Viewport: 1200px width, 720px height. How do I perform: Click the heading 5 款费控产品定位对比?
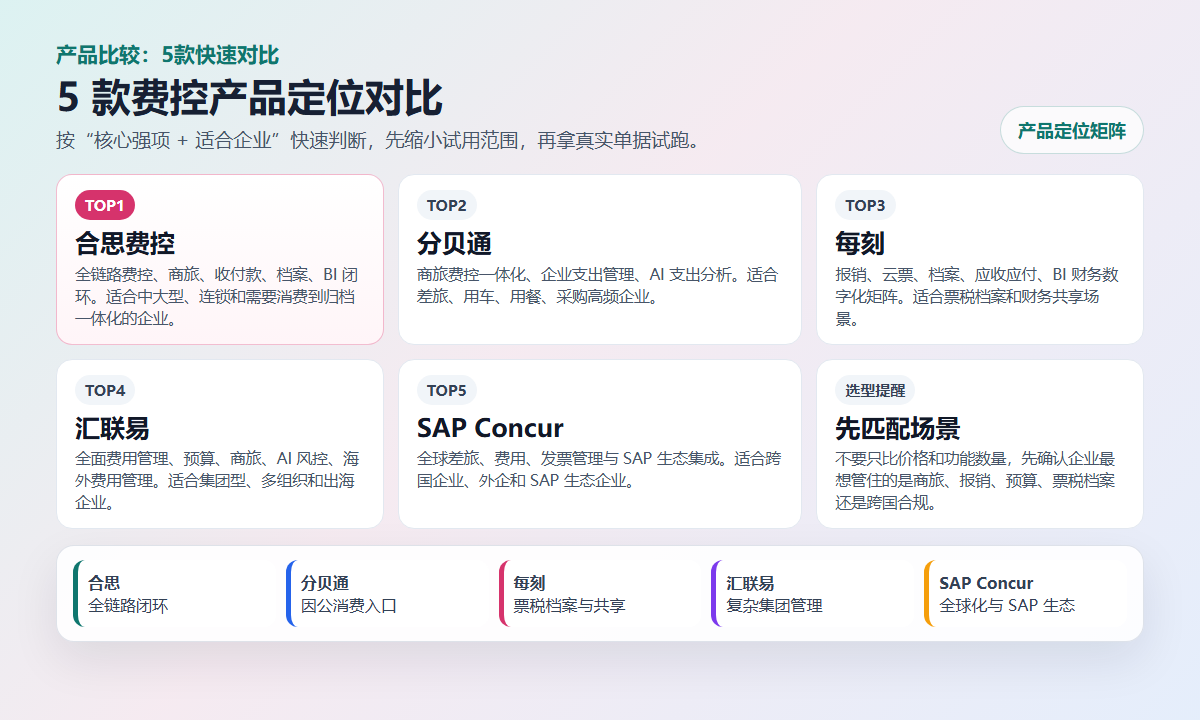[x=249, y=98]
